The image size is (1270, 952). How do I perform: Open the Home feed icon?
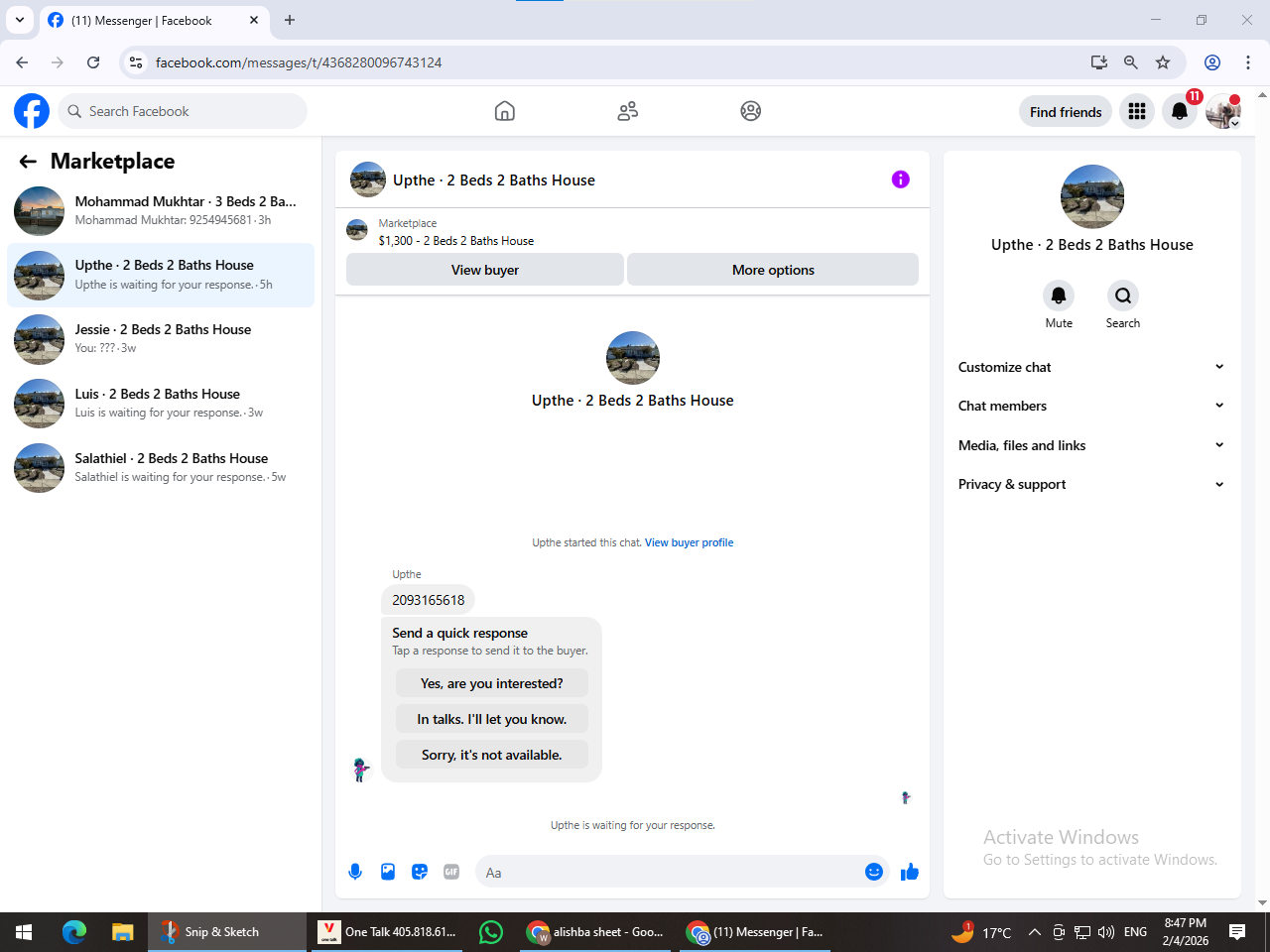click(505, 111)
